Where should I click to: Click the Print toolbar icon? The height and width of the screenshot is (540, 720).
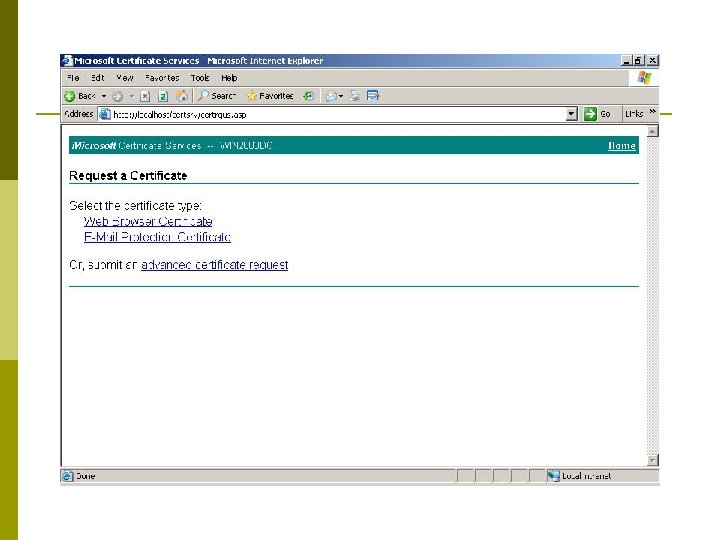tap(354, 96)
